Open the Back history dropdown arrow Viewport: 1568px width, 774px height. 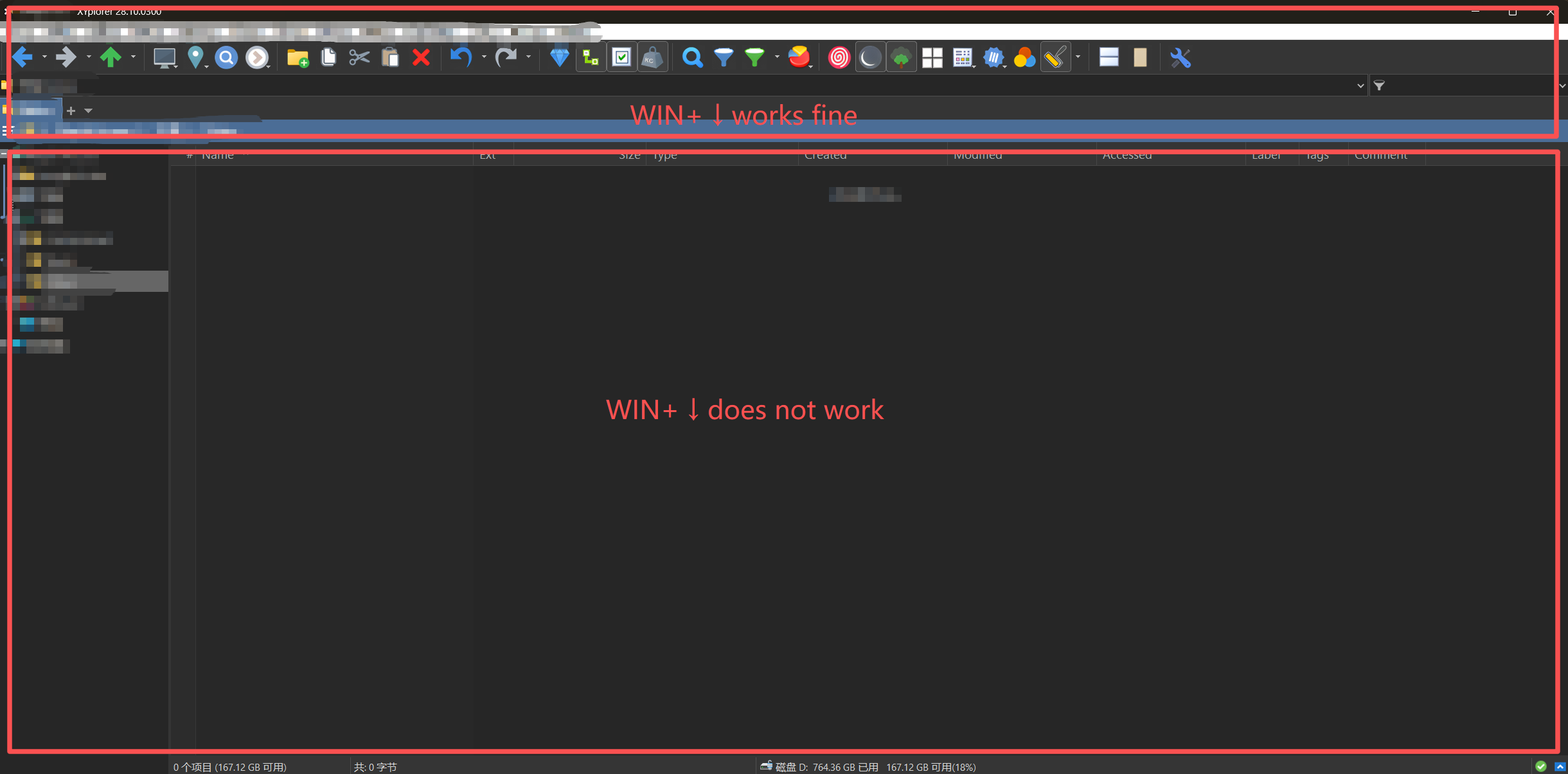coord(44,58)
